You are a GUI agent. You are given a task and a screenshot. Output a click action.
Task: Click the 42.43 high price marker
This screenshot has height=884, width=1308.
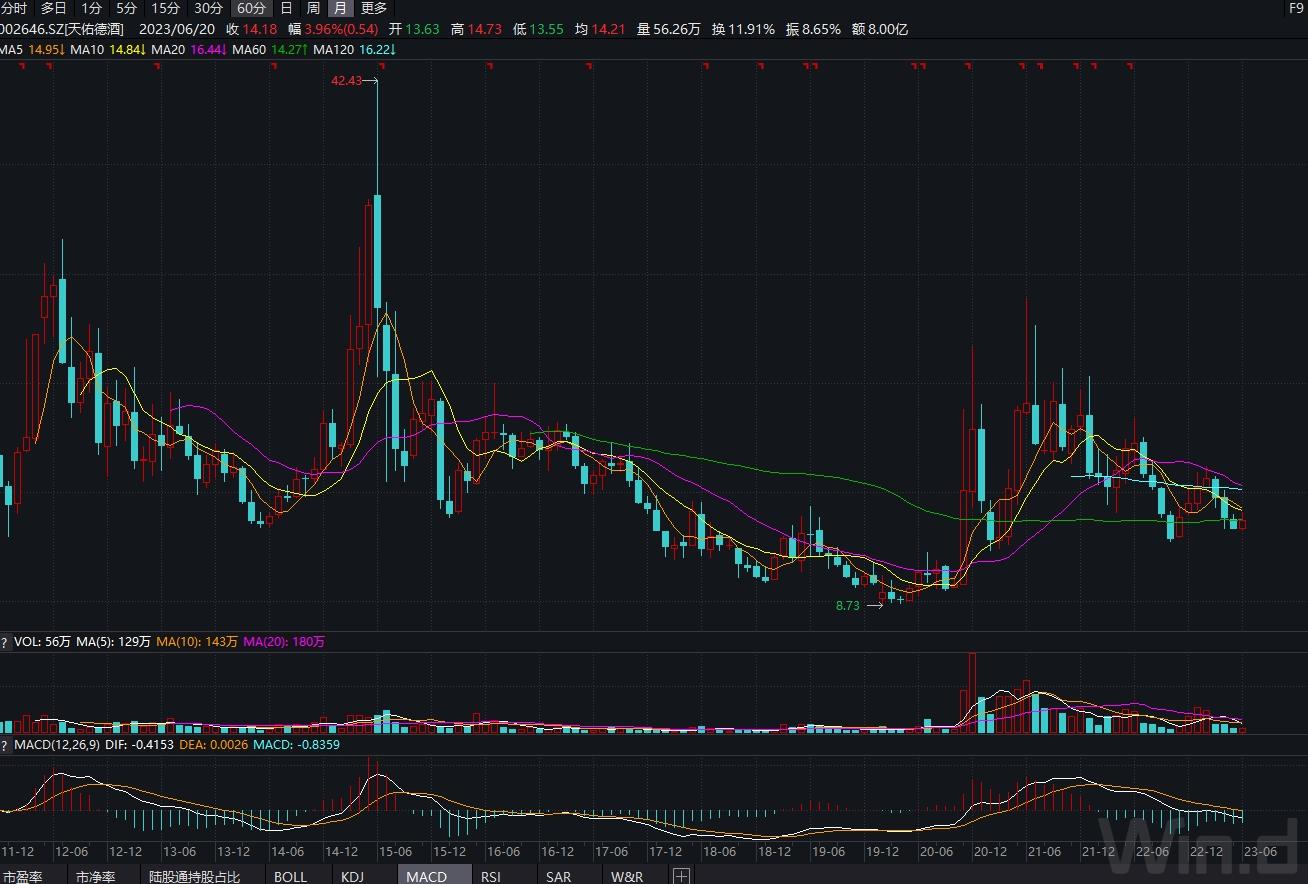click(346, 80)
